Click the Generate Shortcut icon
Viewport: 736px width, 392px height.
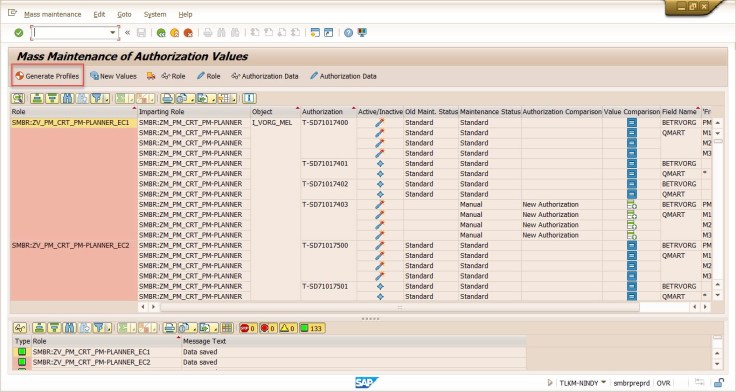point(329,32)
